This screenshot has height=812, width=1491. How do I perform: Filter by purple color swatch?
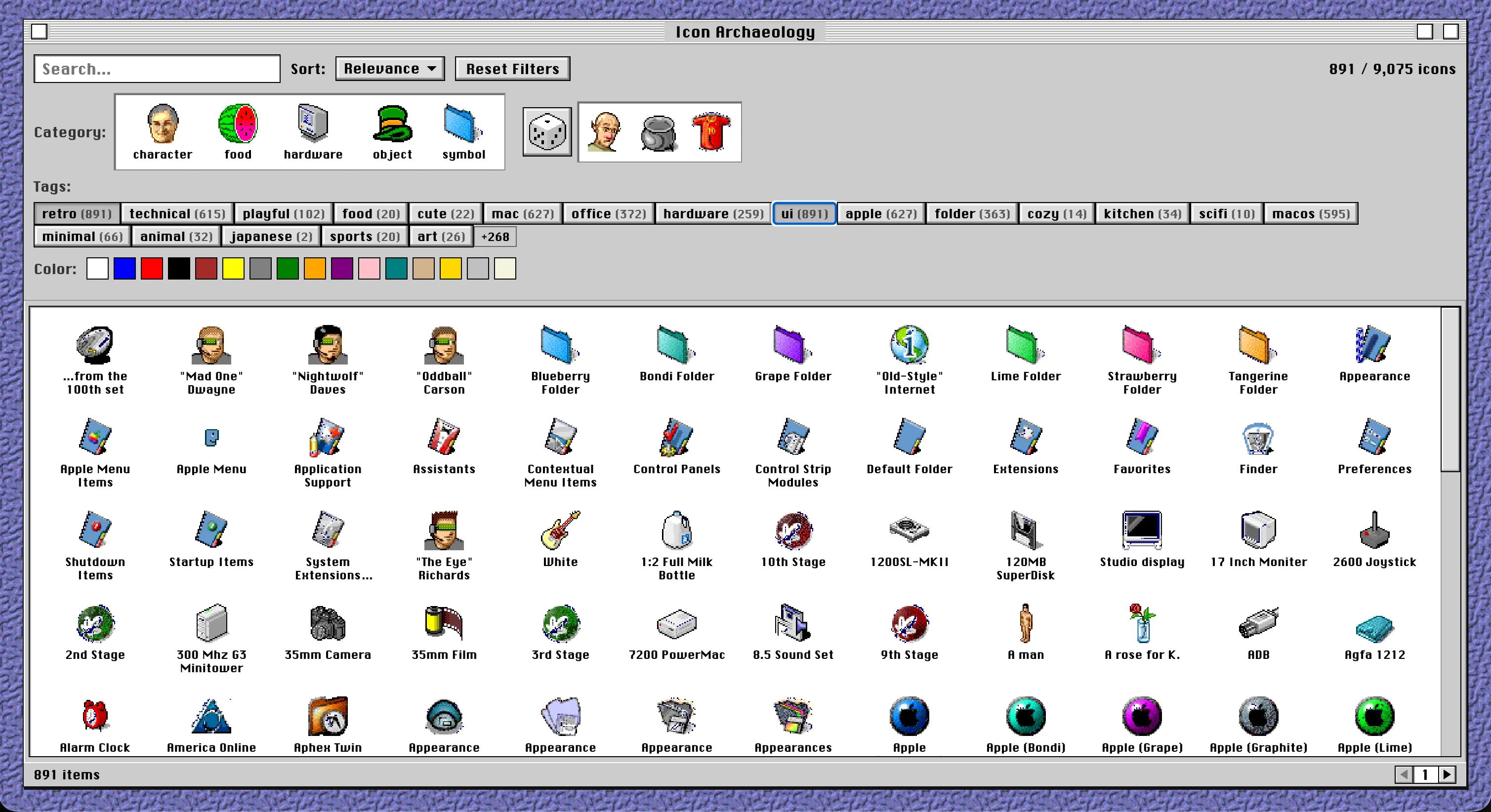342,269
